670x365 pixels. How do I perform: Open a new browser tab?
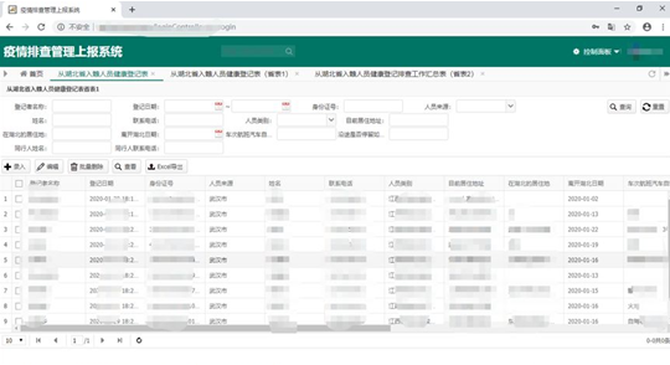[x=132, y=9]
